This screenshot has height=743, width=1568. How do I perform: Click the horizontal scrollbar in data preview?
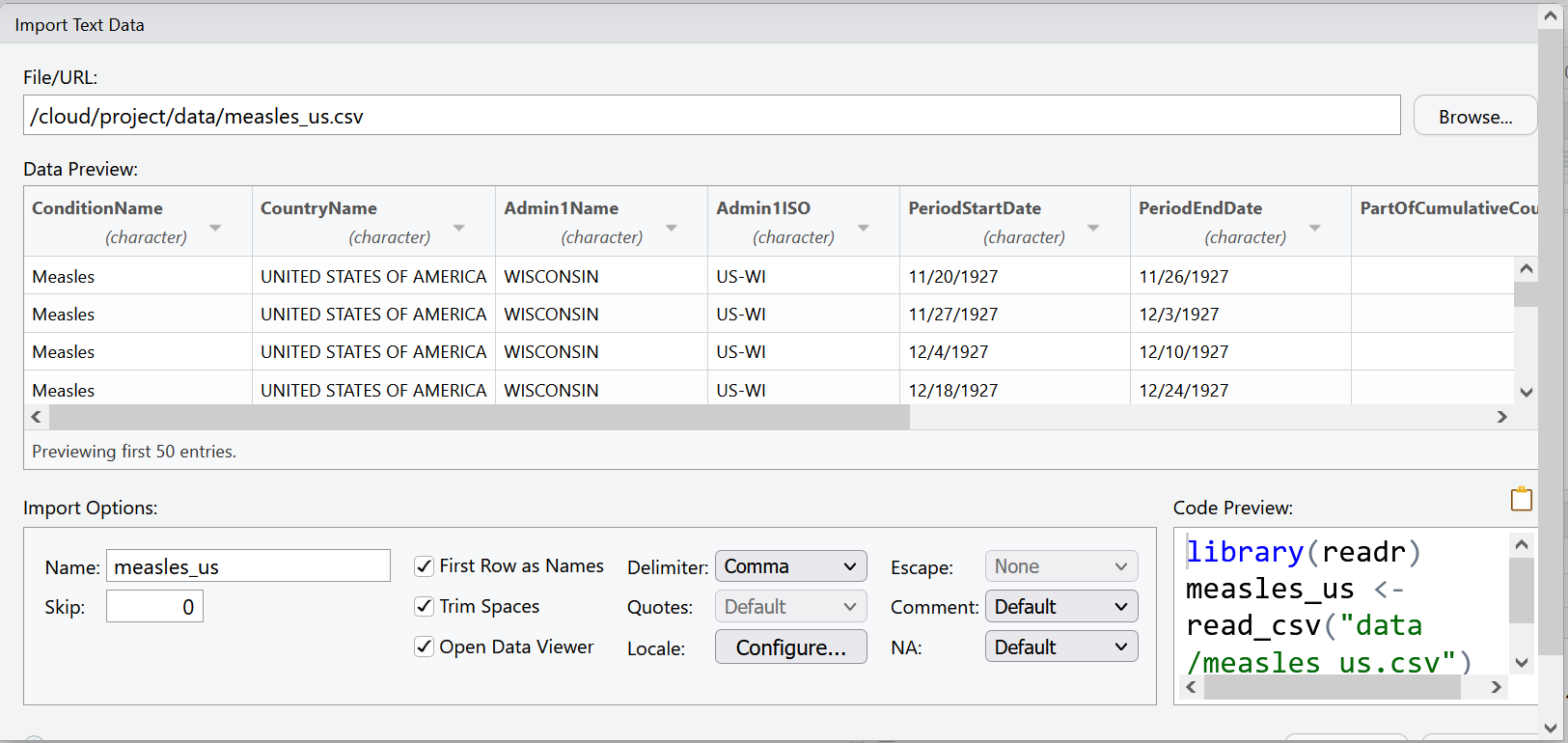pyautogui.click(x=480, y=417)
